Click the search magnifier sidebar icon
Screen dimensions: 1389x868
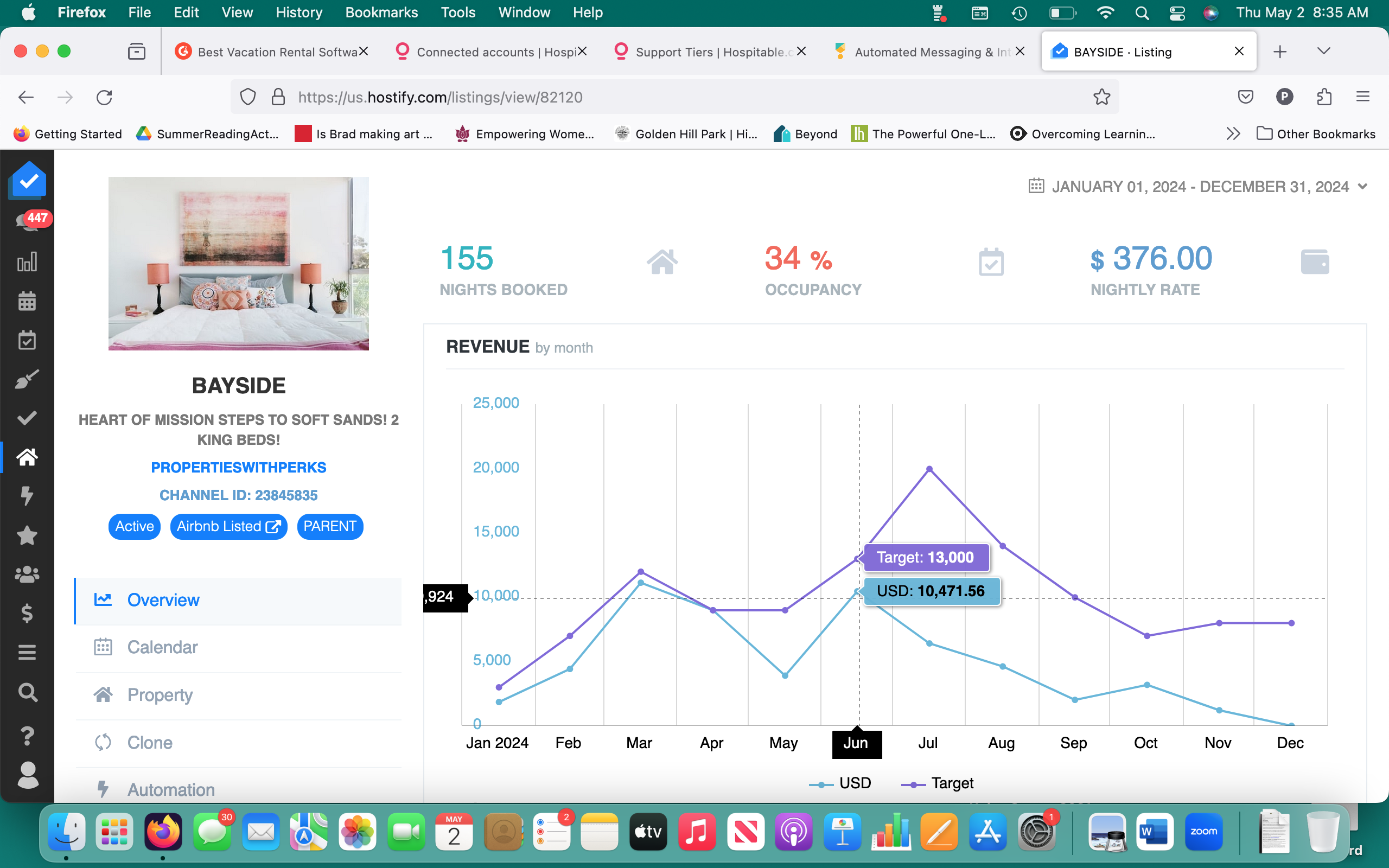click(x=27, y=692)
